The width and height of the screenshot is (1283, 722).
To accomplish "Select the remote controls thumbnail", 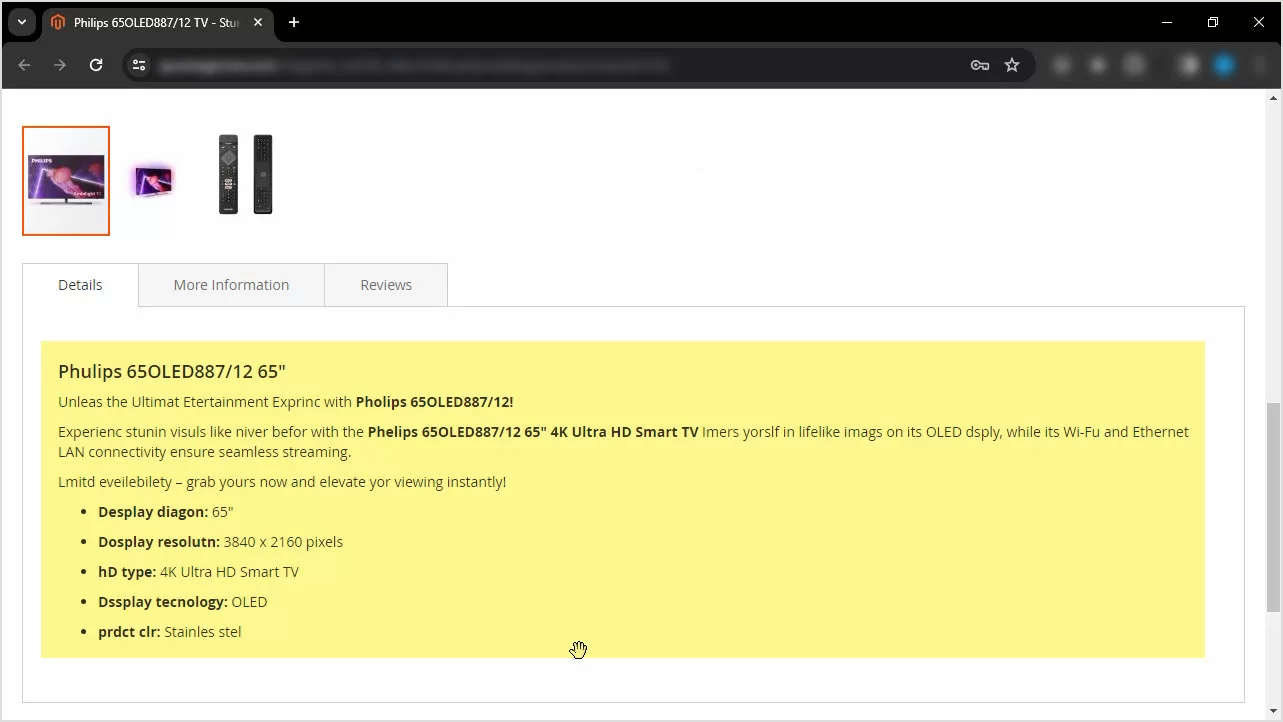I will [x=246, y=174].
